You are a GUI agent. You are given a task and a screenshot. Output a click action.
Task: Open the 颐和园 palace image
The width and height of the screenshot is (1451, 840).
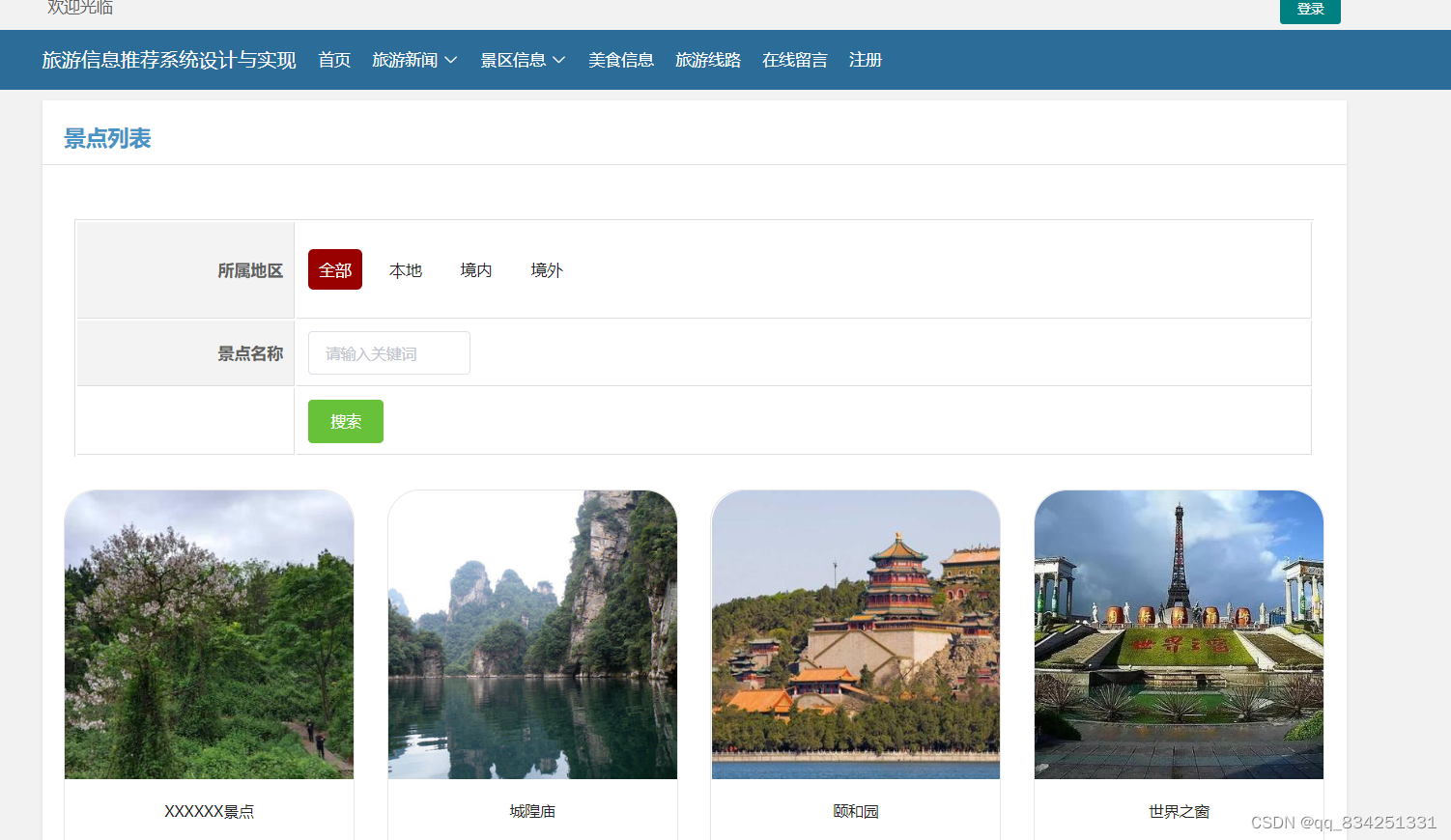[856, 634]
